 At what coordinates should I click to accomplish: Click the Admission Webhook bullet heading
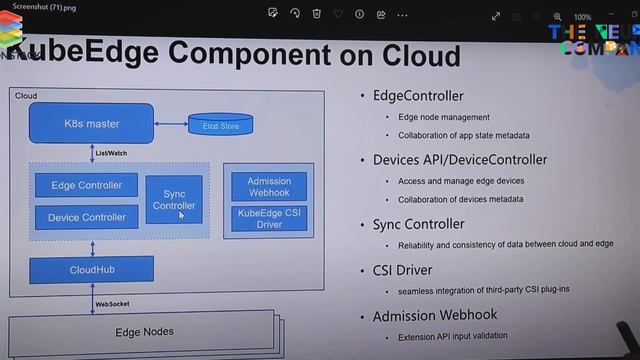pos(435,316)
